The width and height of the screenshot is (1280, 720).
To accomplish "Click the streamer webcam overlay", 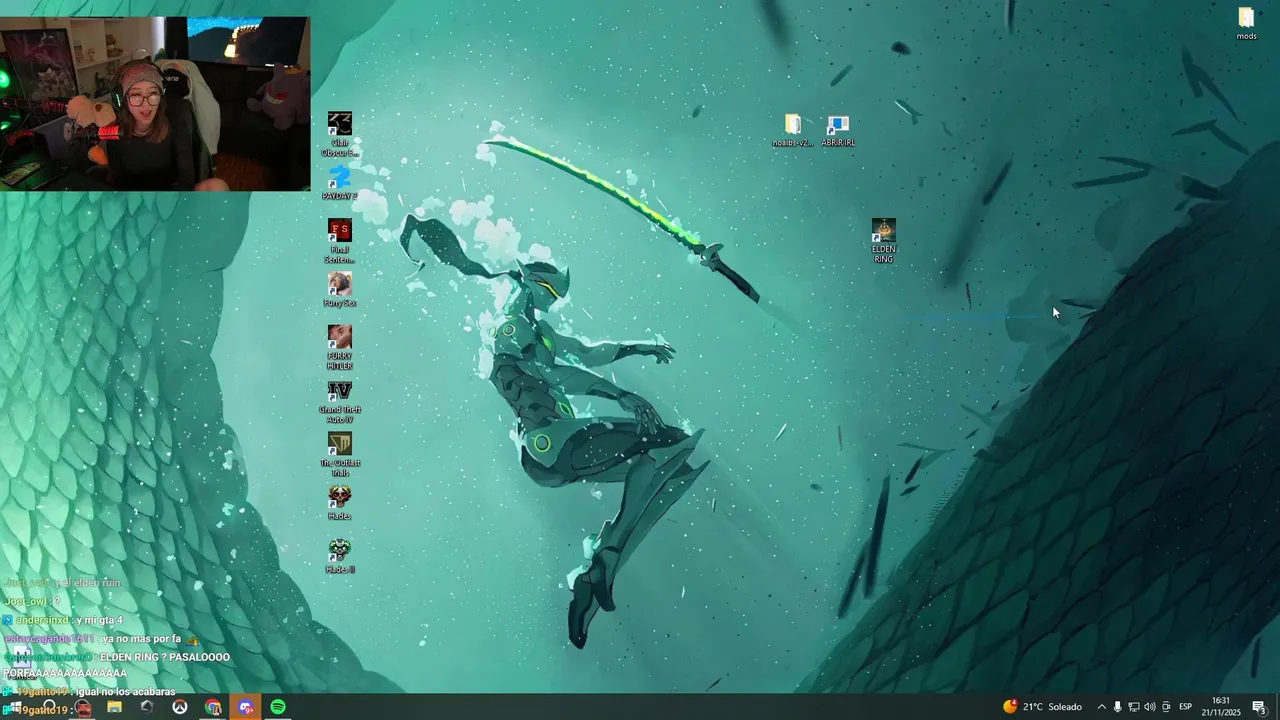I will pyautogui.click(x=155, y=103).
